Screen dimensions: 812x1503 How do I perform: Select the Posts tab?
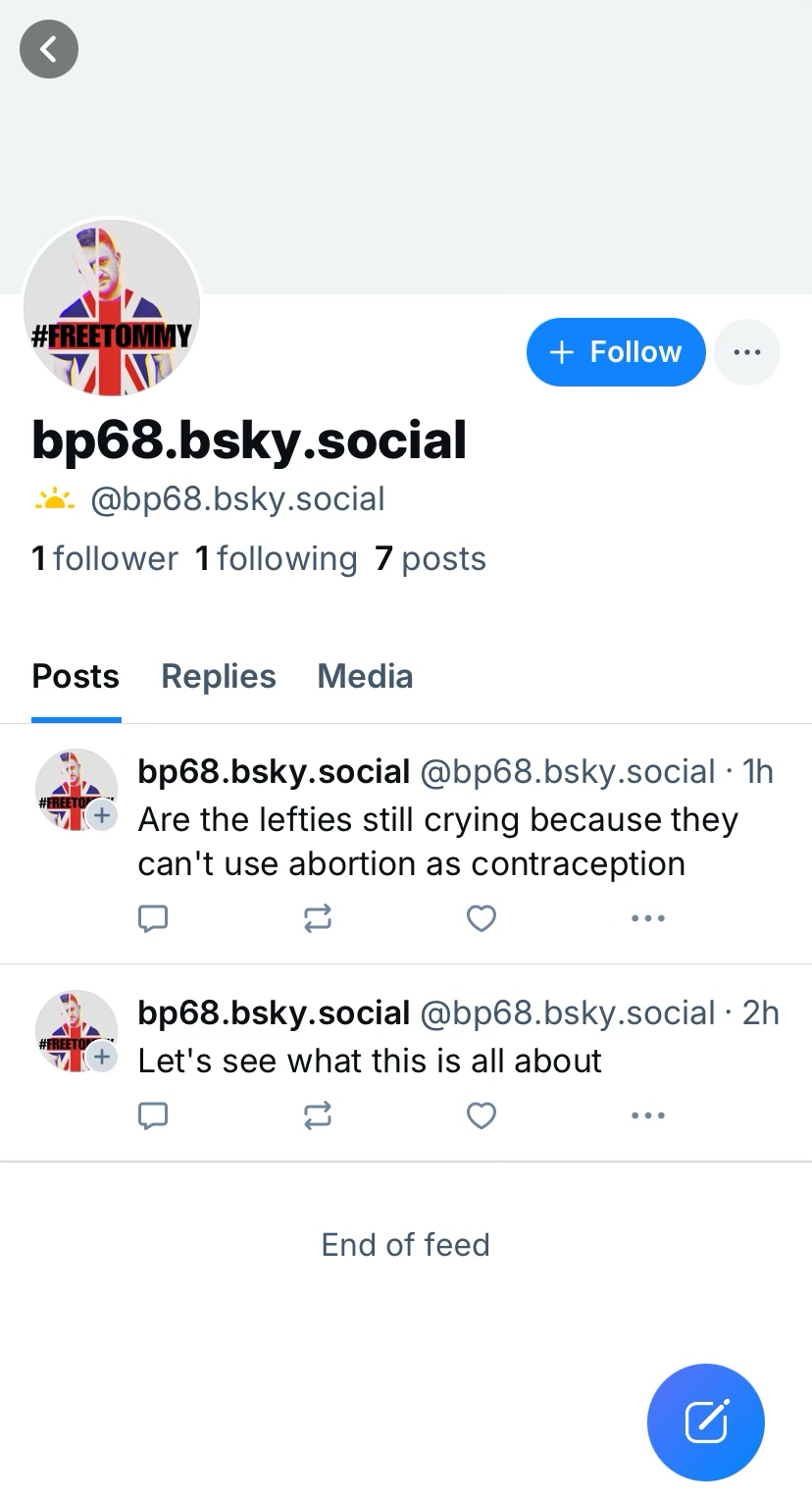[76, 676]
